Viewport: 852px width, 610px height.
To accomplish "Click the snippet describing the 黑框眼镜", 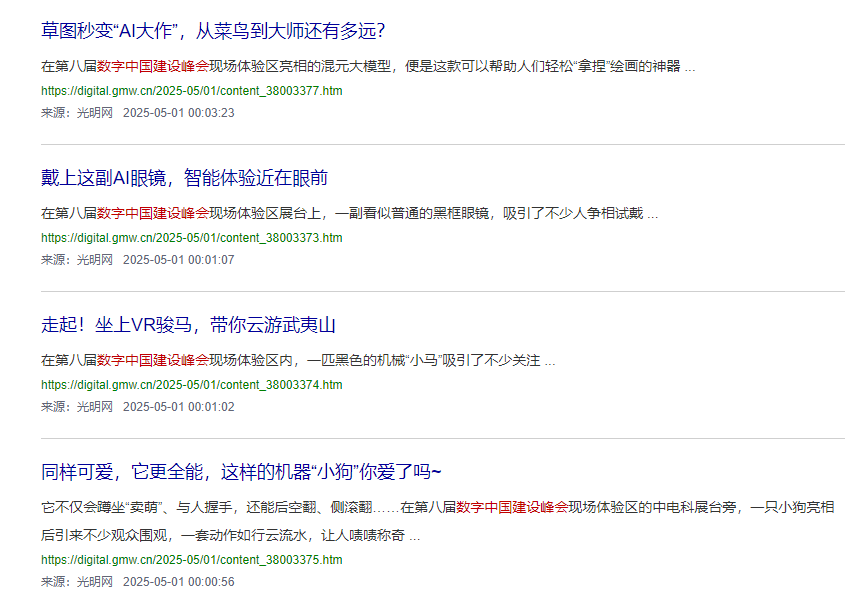I will (x=349, y=214).
